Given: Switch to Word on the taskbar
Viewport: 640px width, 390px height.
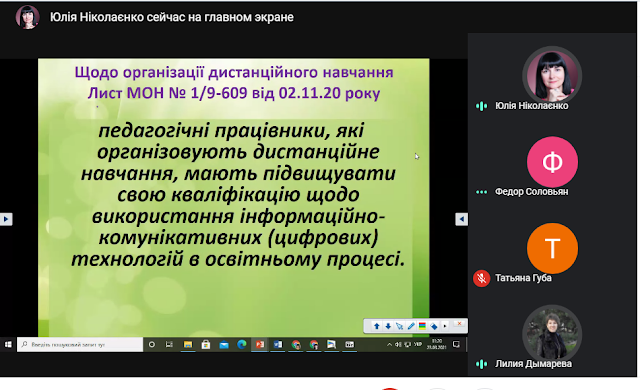Looking at the screenshot, I should point(278,345).
